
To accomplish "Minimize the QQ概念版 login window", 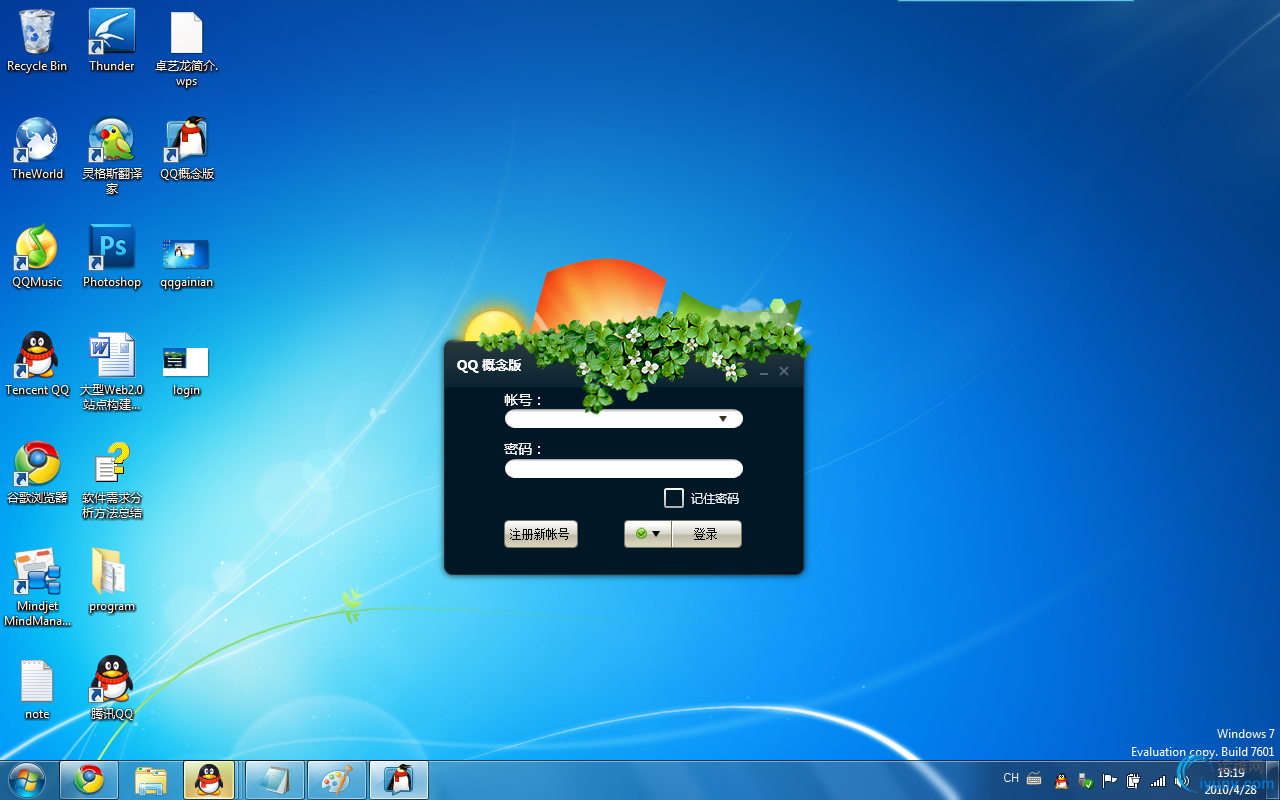I will coord(764,372).
